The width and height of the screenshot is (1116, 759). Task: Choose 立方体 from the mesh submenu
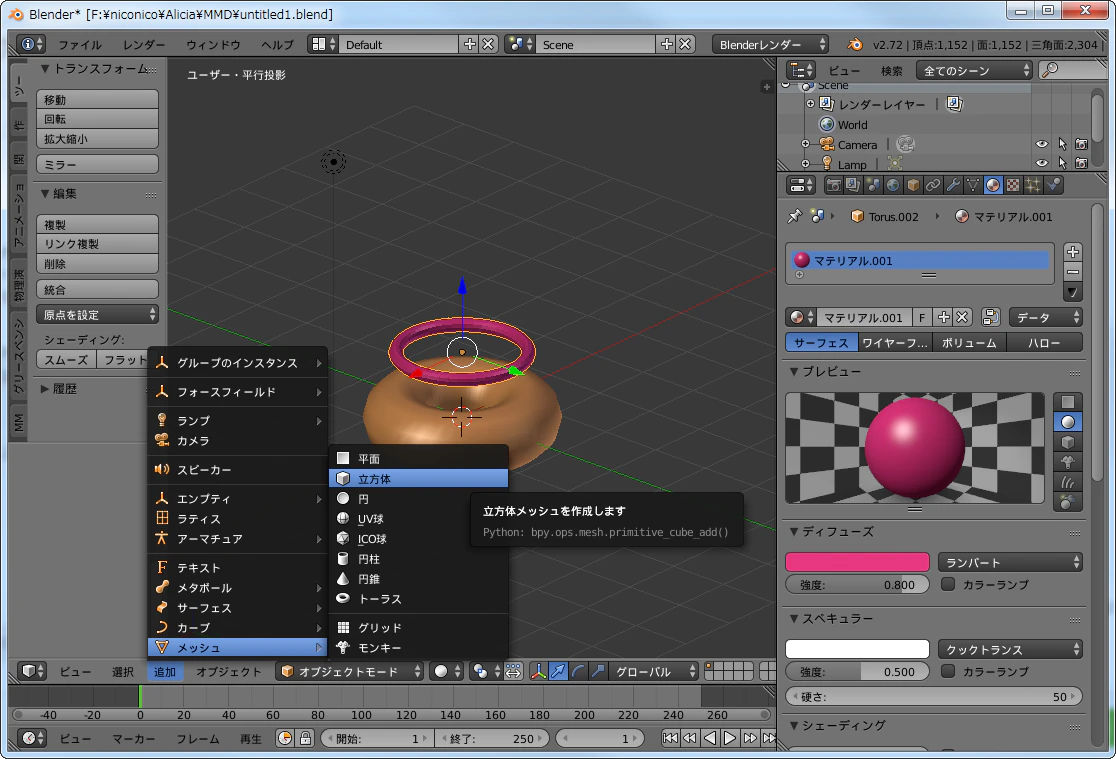click(x=418, y=478)
